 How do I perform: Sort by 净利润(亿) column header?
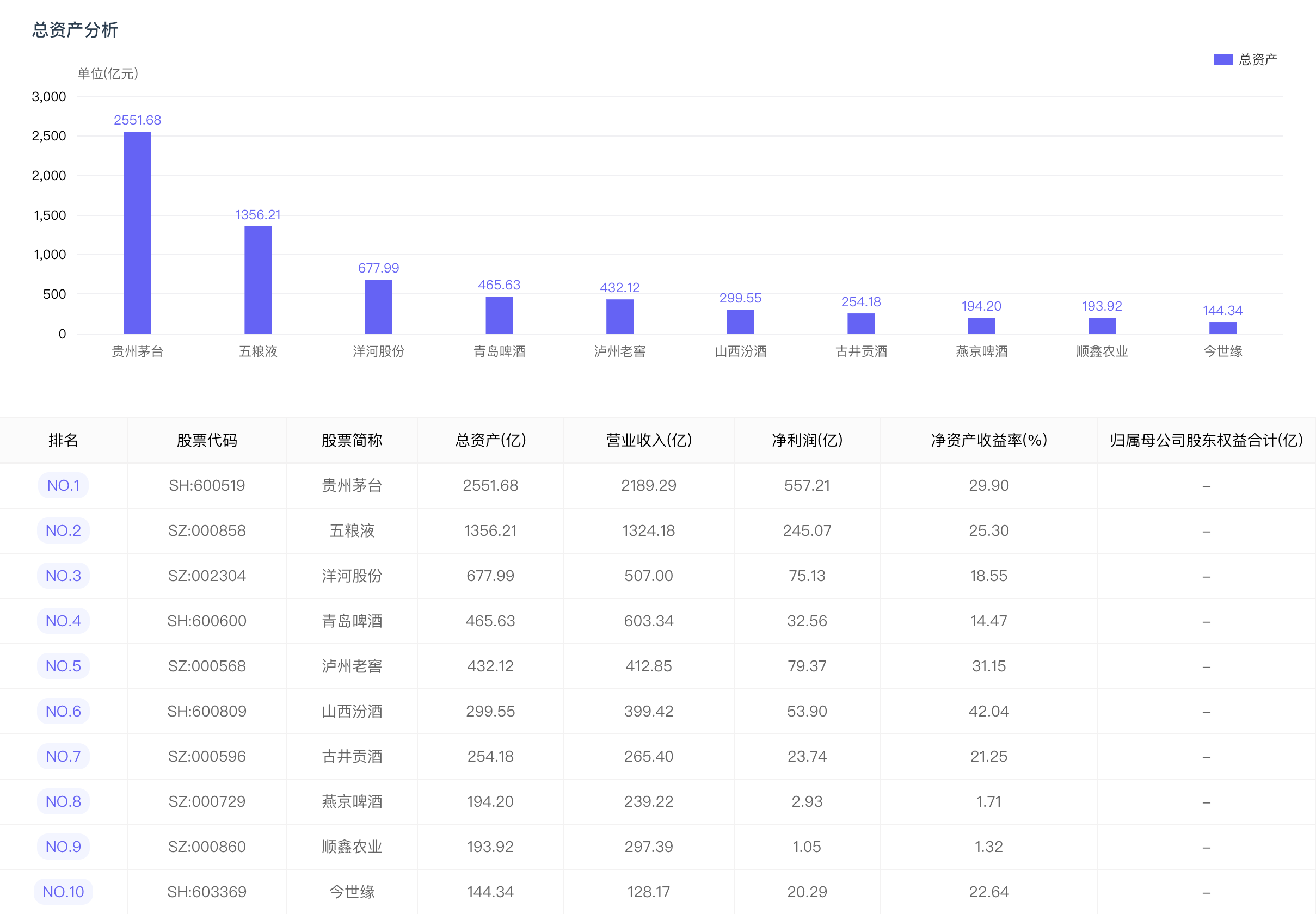[x=807, y=440]
